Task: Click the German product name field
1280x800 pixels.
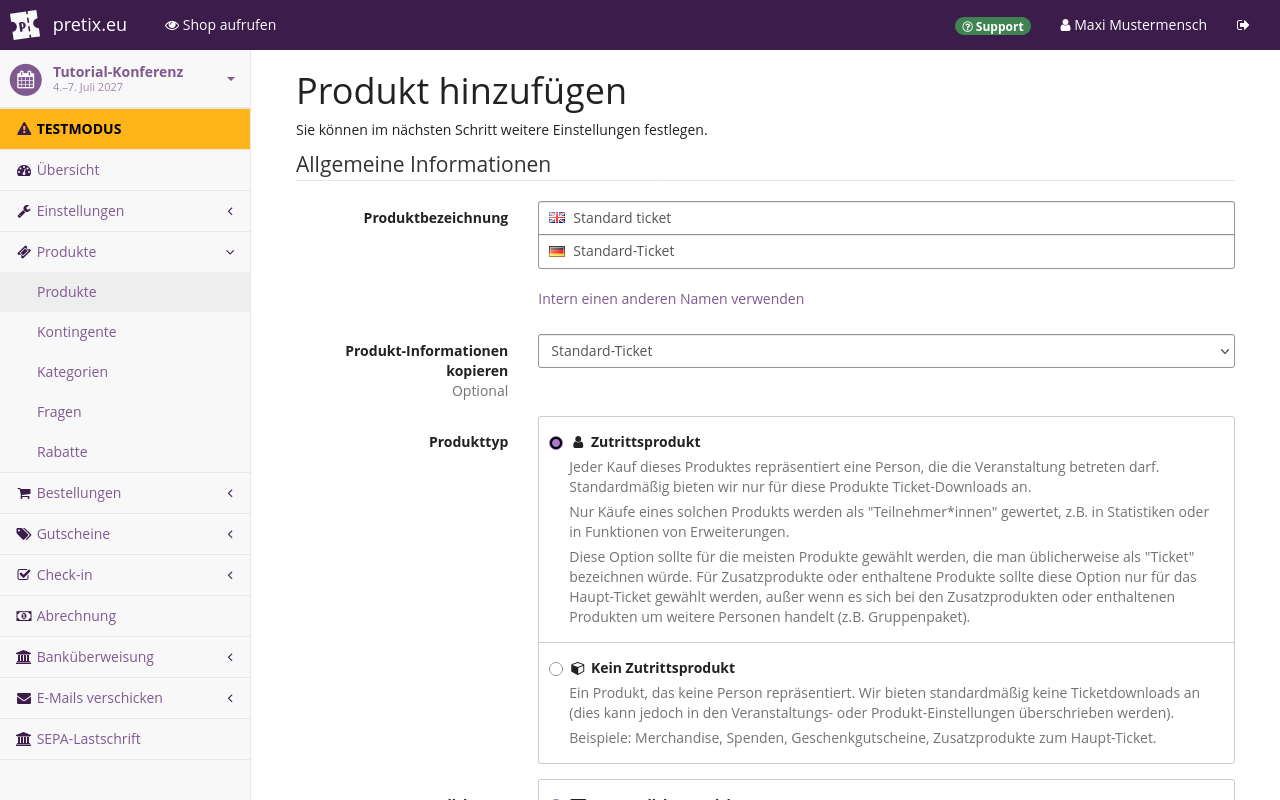Action: point(886,251)
